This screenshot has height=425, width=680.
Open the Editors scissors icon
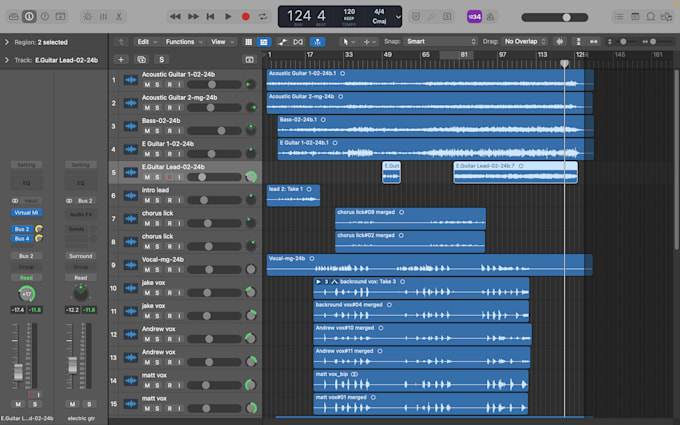click(x=118, y=16)
